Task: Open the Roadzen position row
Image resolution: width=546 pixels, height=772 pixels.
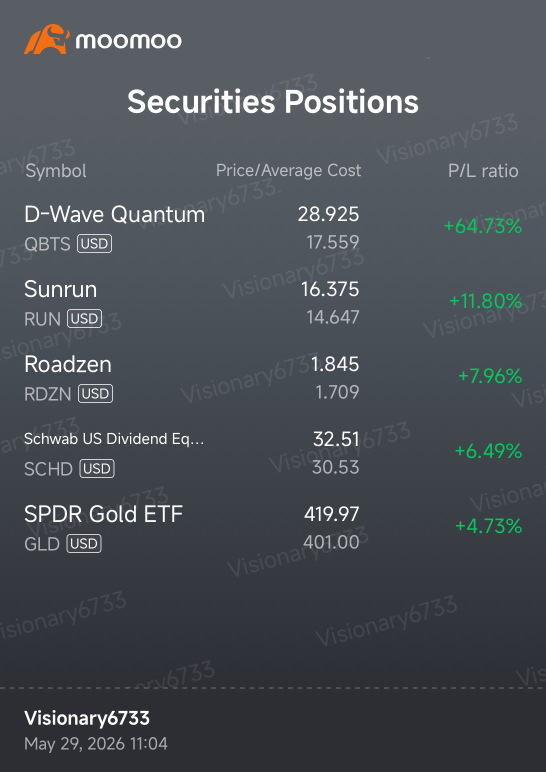Action: point(273,378)
